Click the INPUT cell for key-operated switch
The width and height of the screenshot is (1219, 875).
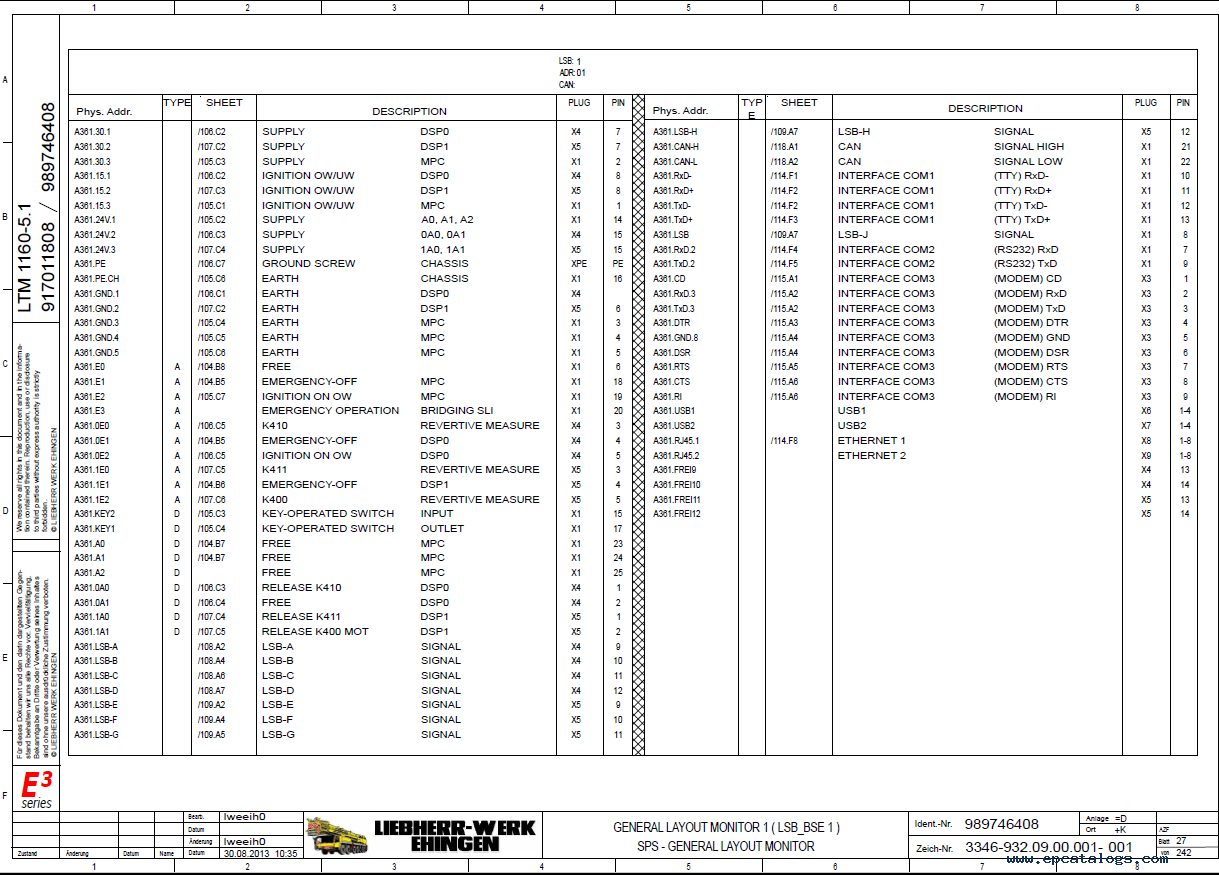click(x=436, y=514)
